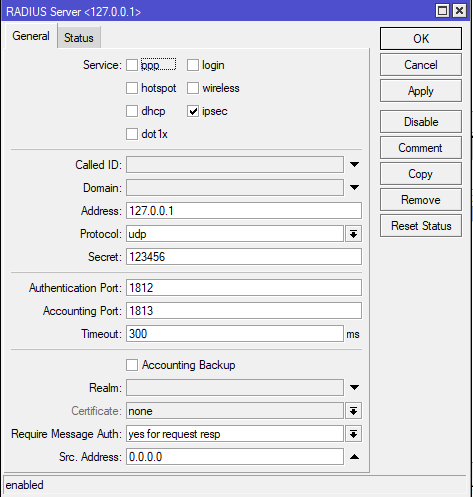
Task: Enable the wireless service checkbox
Action: pyautogui.click(x=193, y=88)
